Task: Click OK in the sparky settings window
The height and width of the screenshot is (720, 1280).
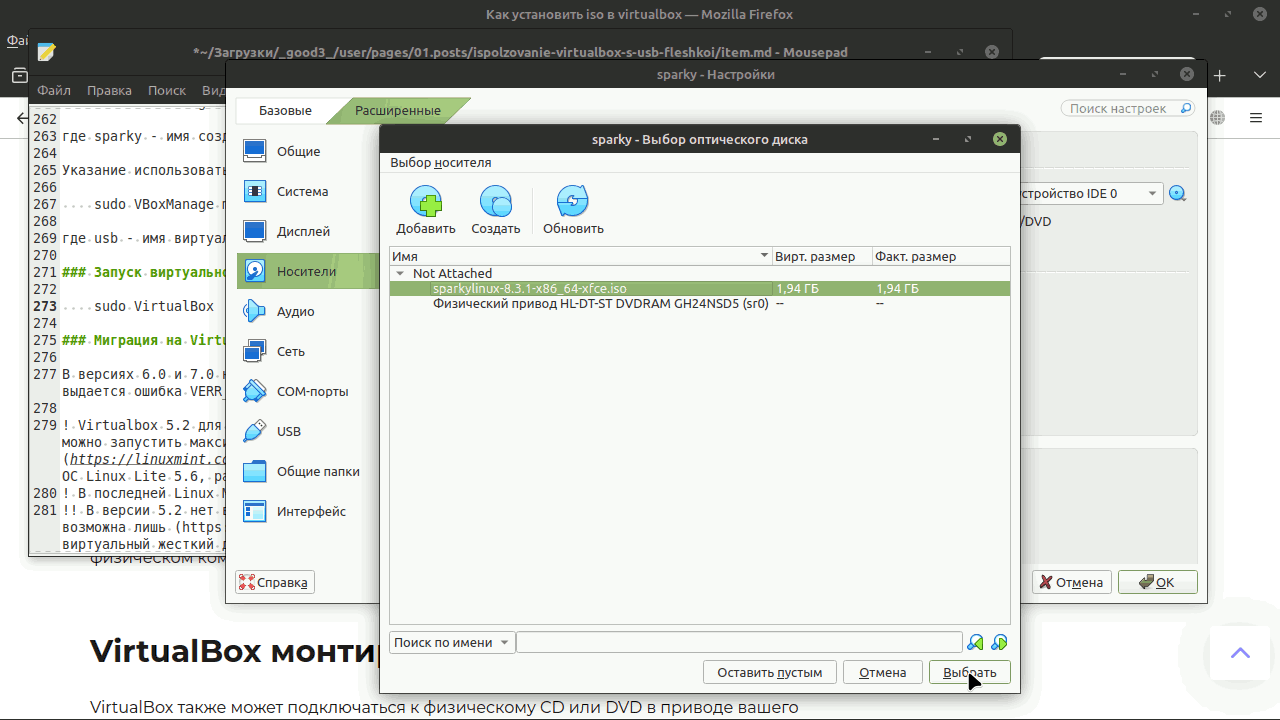Action: (x=1157, y=582)
